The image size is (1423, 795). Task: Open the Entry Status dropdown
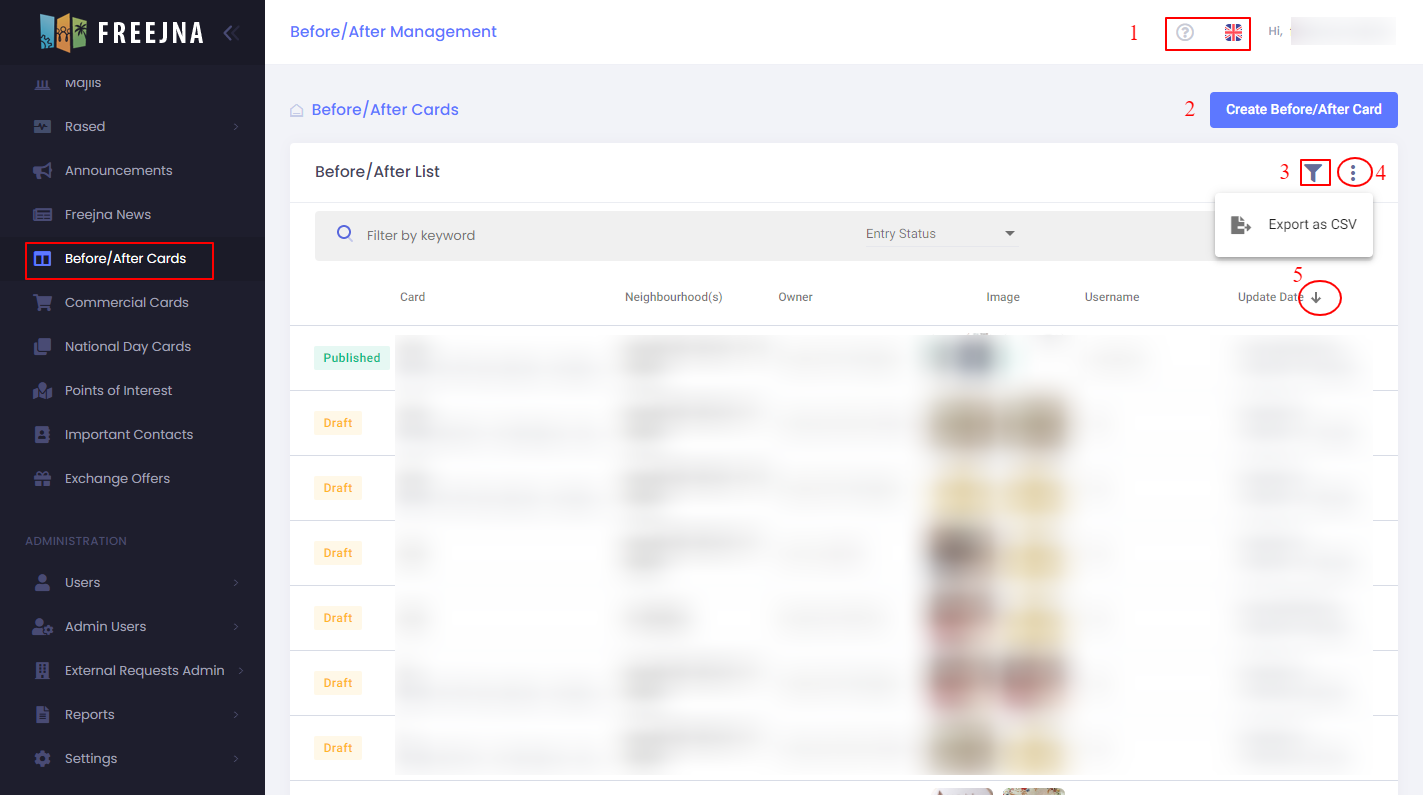[x=940, y=234]
